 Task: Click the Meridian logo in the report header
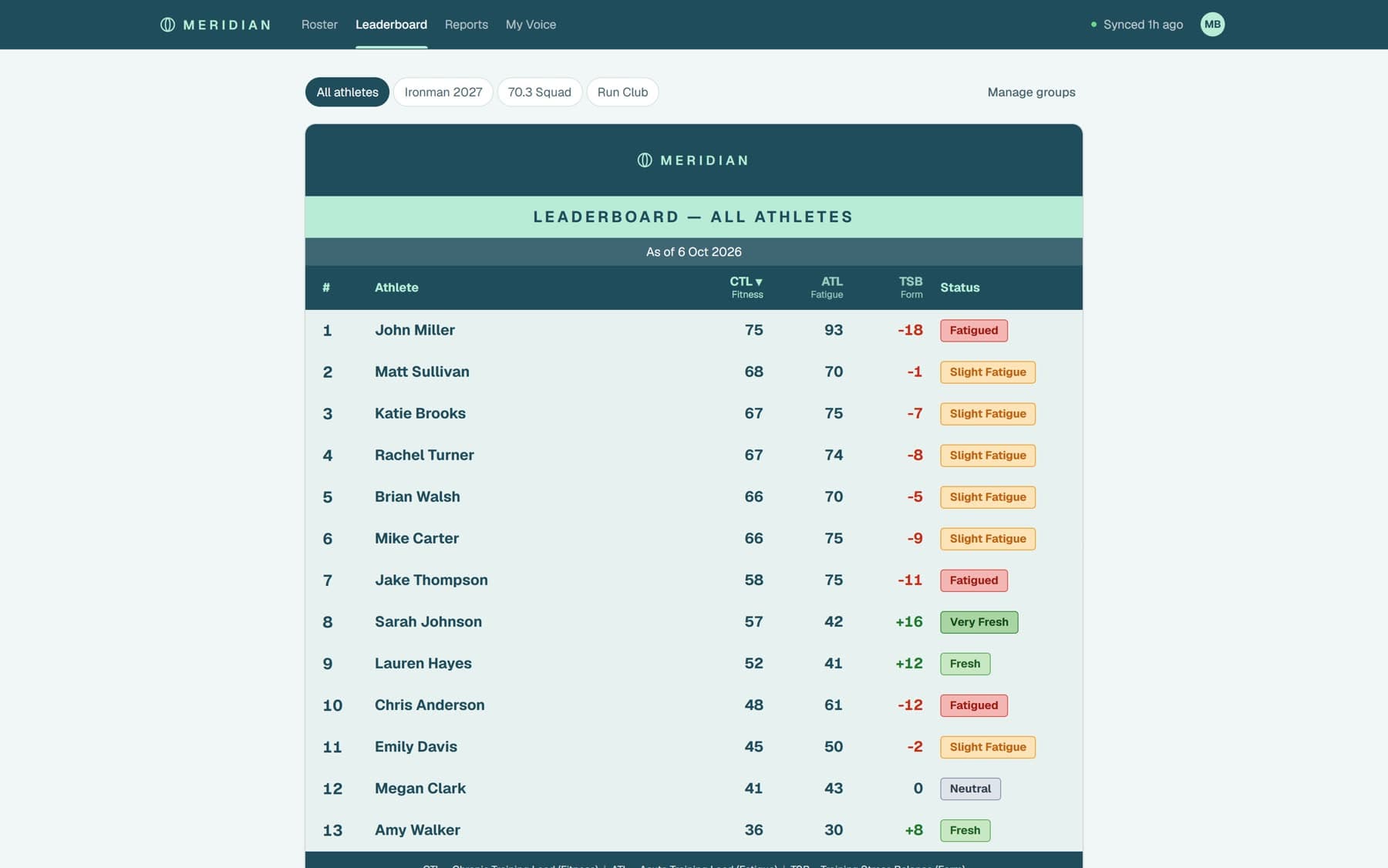693,160
